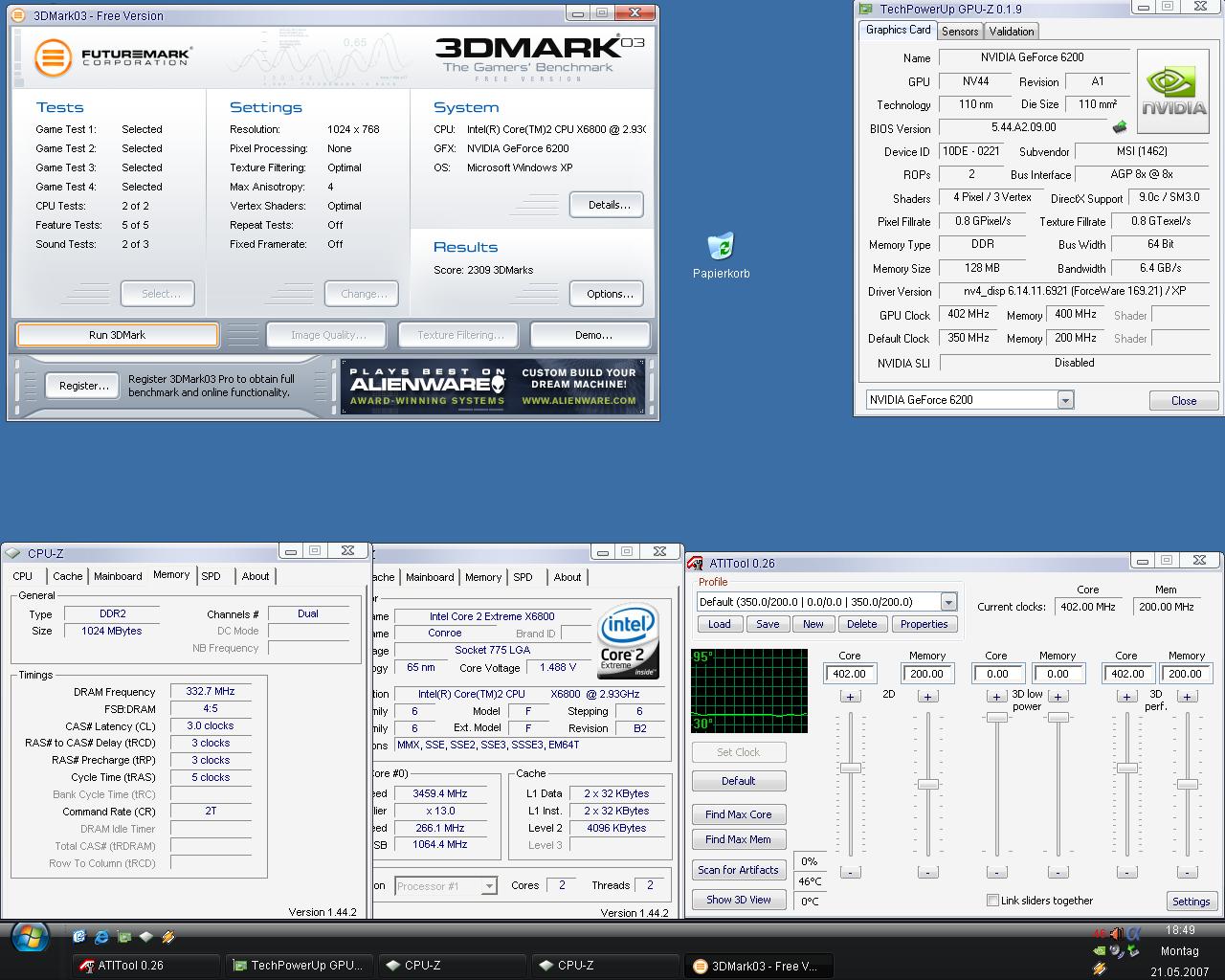Click the Intel Core 2 Extreme logo
The image size is (1225, 980).
(628, 640)
